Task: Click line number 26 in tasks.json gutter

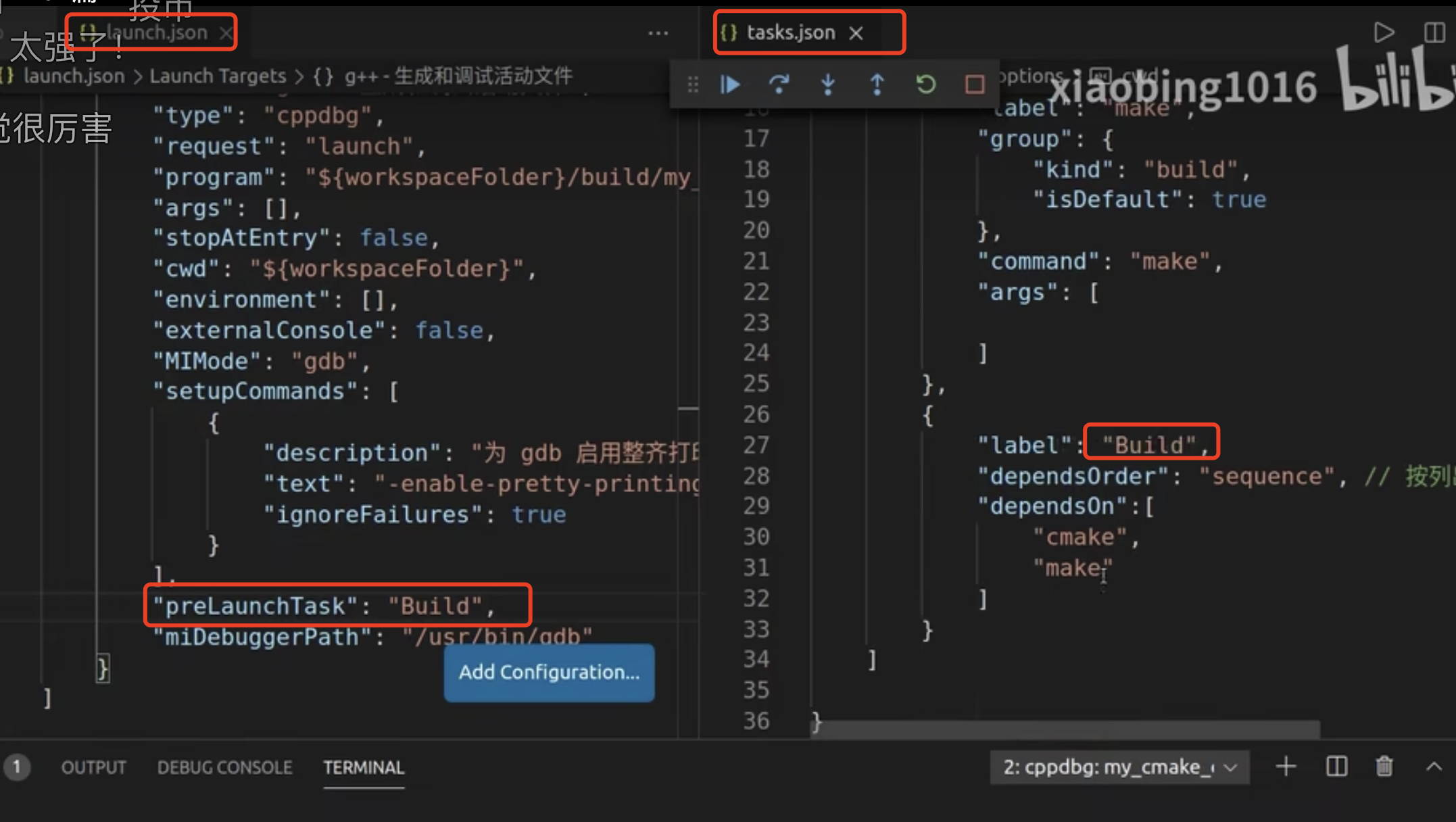Action: tap(756, 414)
